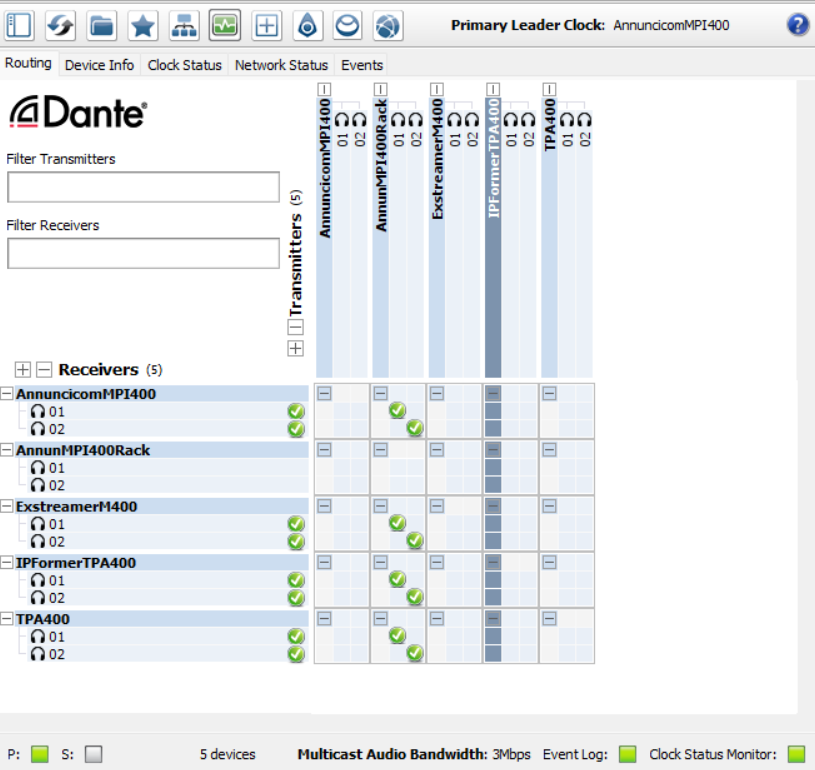Open the network hierarchy view icon
This screenshot has height=770, width=815.
(183, 25)
